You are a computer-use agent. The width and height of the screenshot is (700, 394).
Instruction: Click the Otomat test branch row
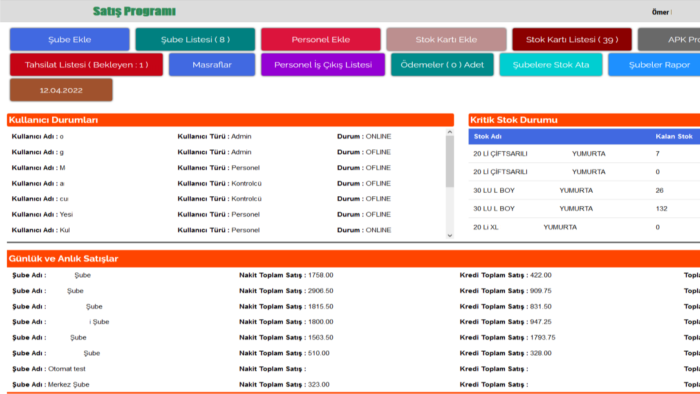pyautogui.click(x=354, y=369)
